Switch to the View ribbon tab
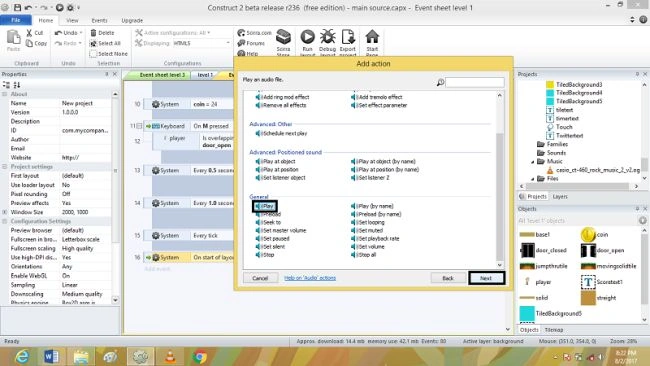Image resolution: width=650 pixels, height=366 pixels. (x=72, y=20)
